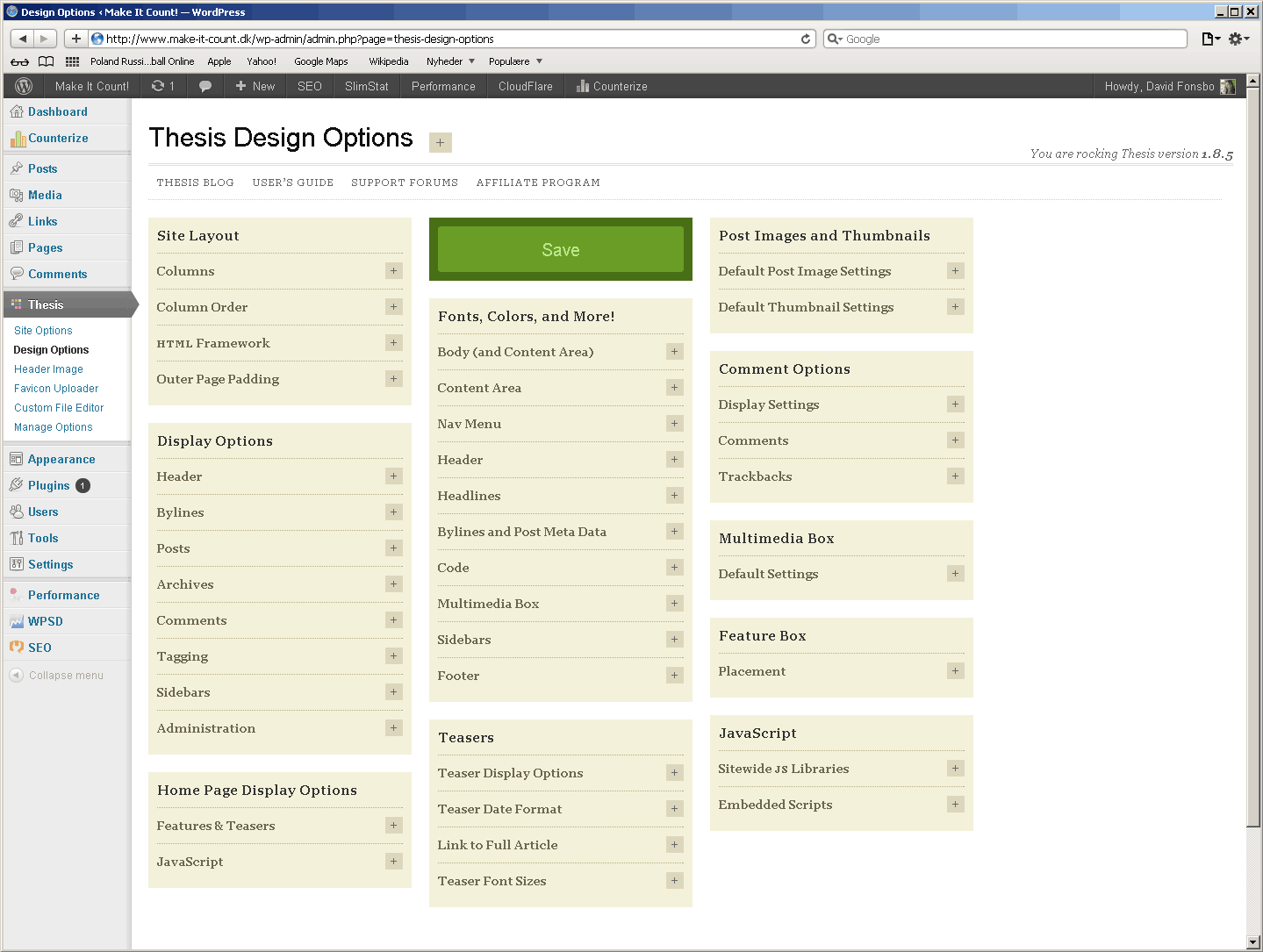Open the Support Forums link
This screenshot has width=1263, height=952.
pyautogui.click(x=404, y=183)
